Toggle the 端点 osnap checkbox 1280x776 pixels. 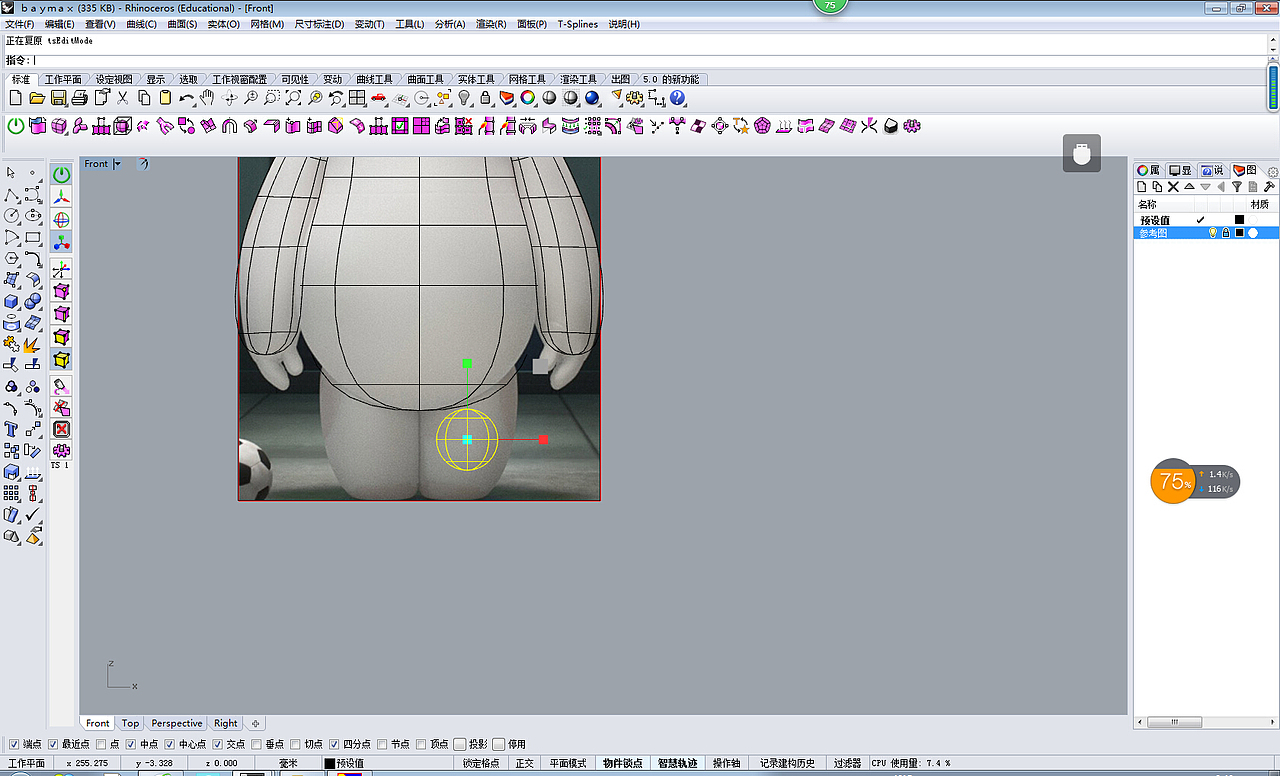[14, 744]
